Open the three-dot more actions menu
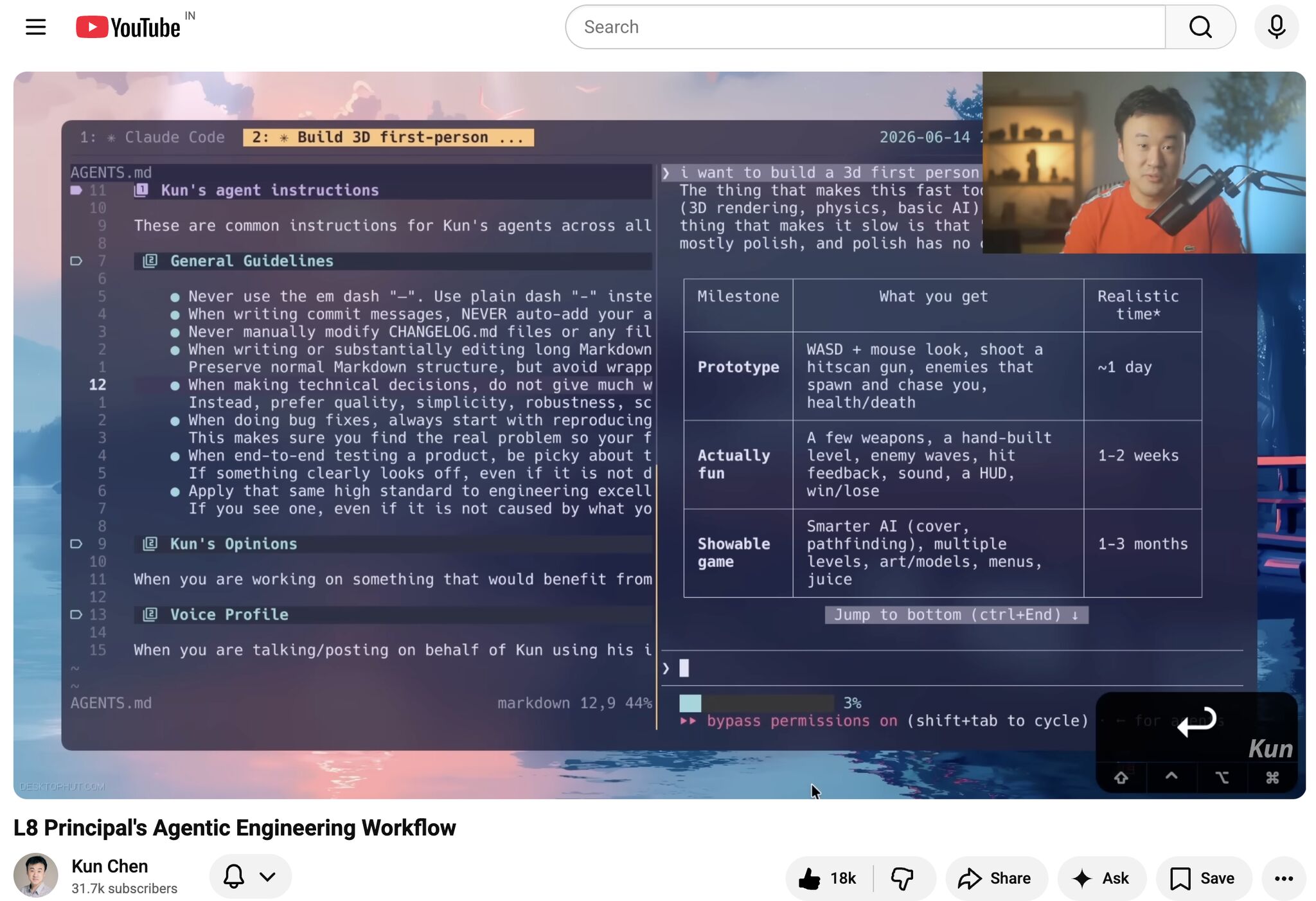This screenshot has height=901, width=1316. click(x=1283, y=878)
